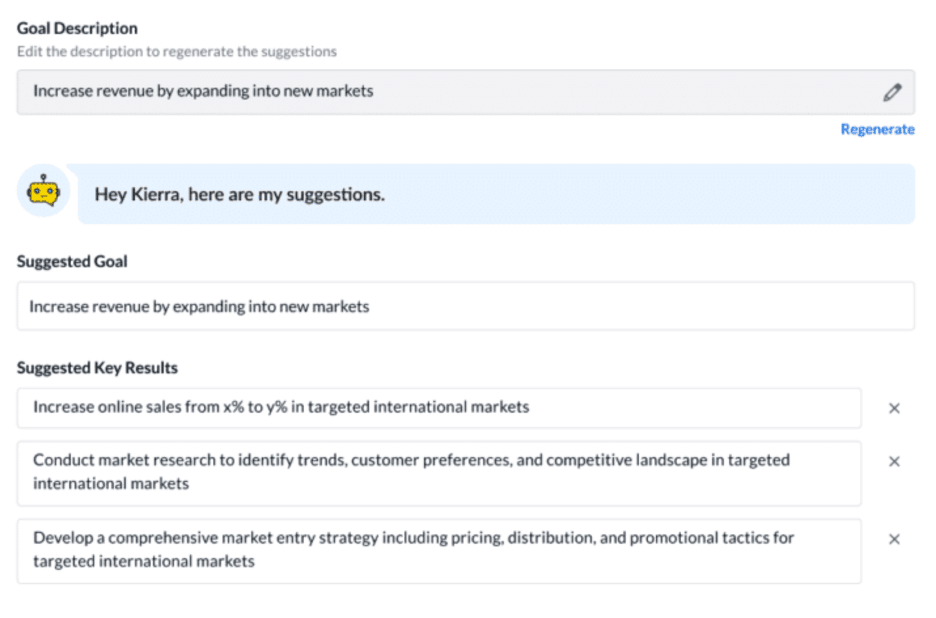Focus the 'Develop a comprehensive market entry strategy' field
This screenshot has height=618, width=936.
tap(438, 550)
